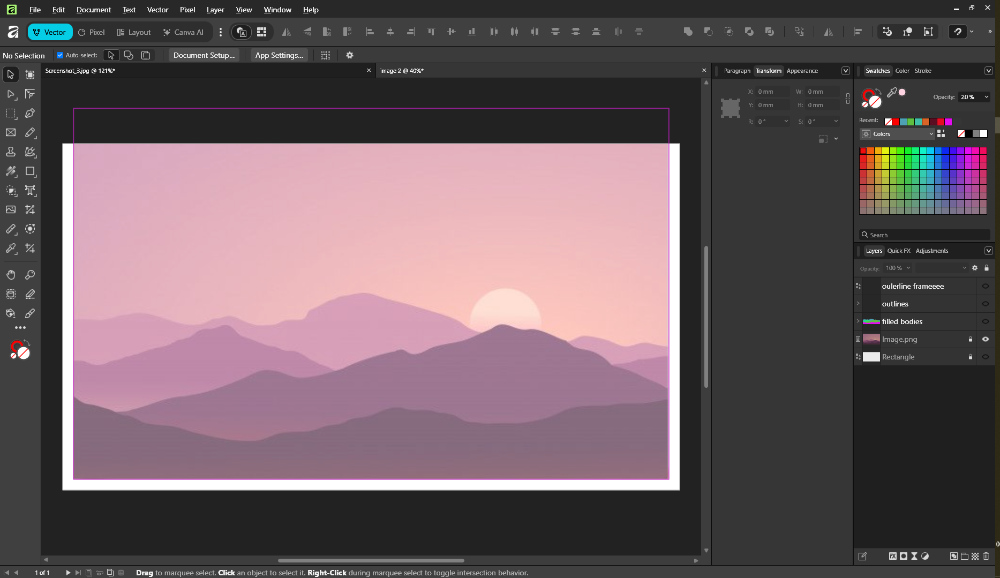Click stroke/fill selector at toolbox bottom
1000x578 pixels.
click(x=20, y=350)
